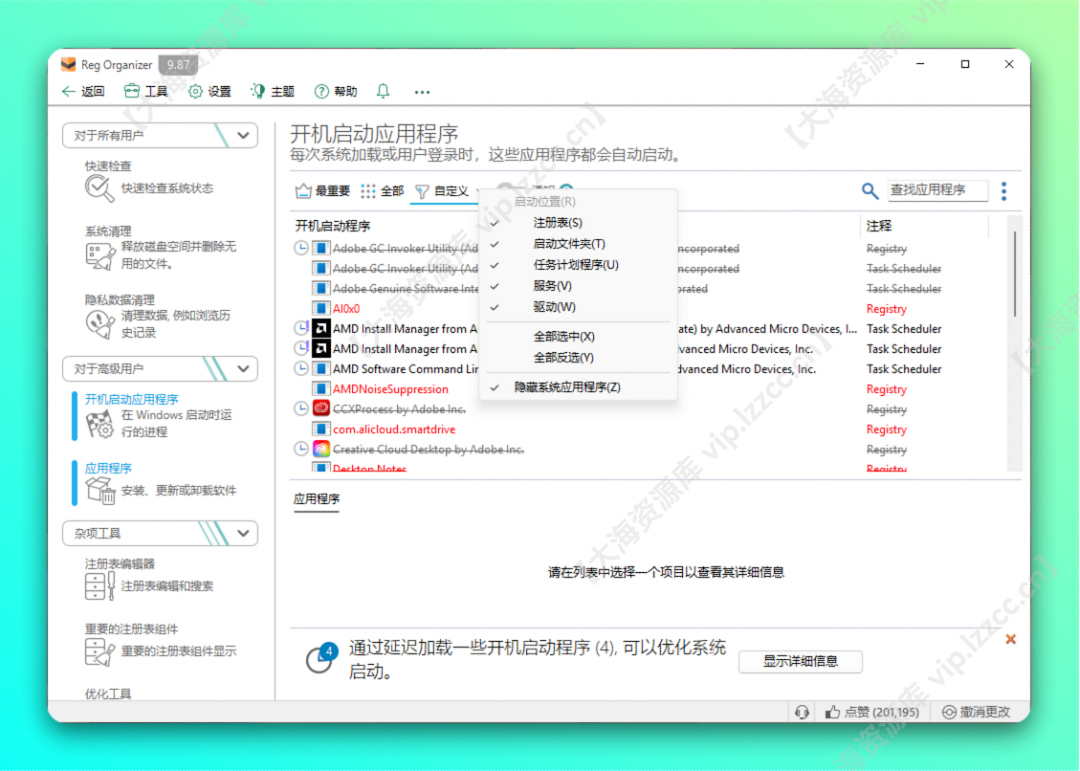Screen dimensions: 1080x771
Task: Click the Reg Organizer app logo icon
Action: pyautogui.click(x=69, y=65)
